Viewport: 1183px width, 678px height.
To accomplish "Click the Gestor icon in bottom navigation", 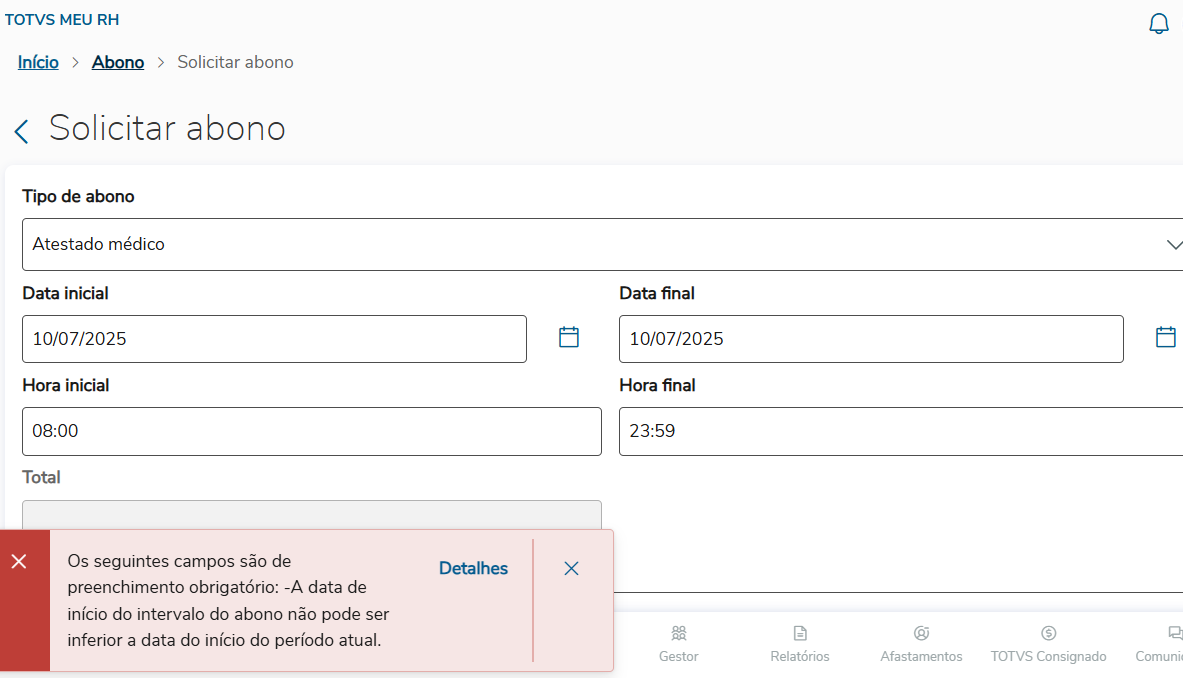I will tap(679, 633).
